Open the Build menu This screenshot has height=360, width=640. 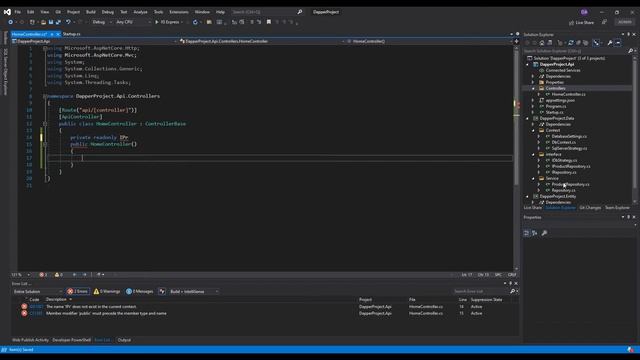click(91, 12)
